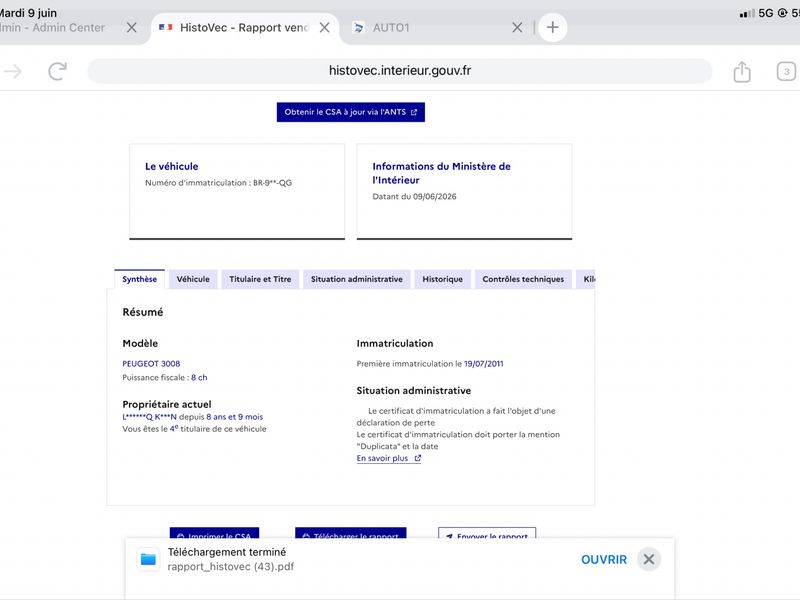Close the AUTO1 browser tab

[517, 28]
